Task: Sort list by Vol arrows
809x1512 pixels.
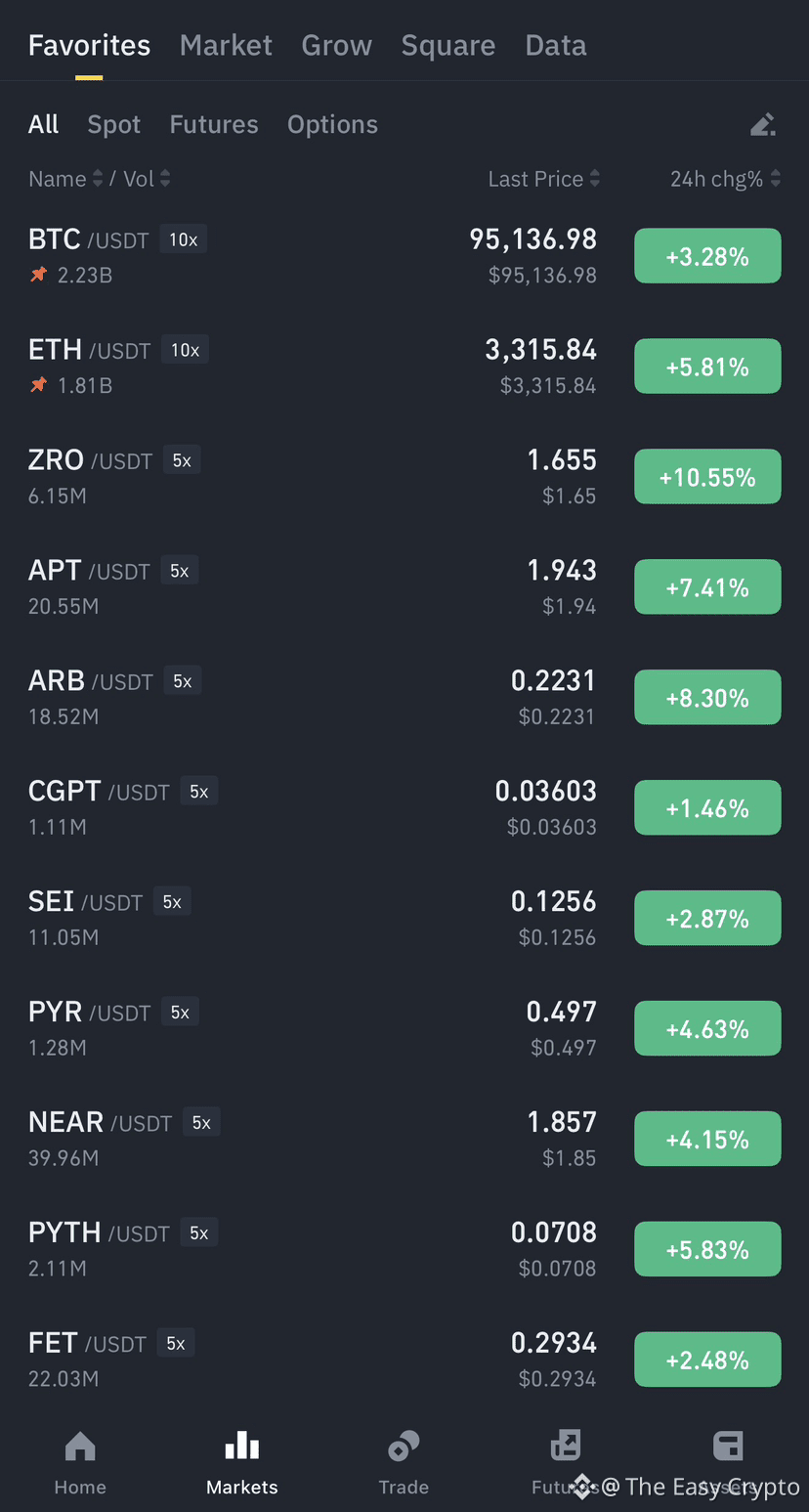Action: 165,179
